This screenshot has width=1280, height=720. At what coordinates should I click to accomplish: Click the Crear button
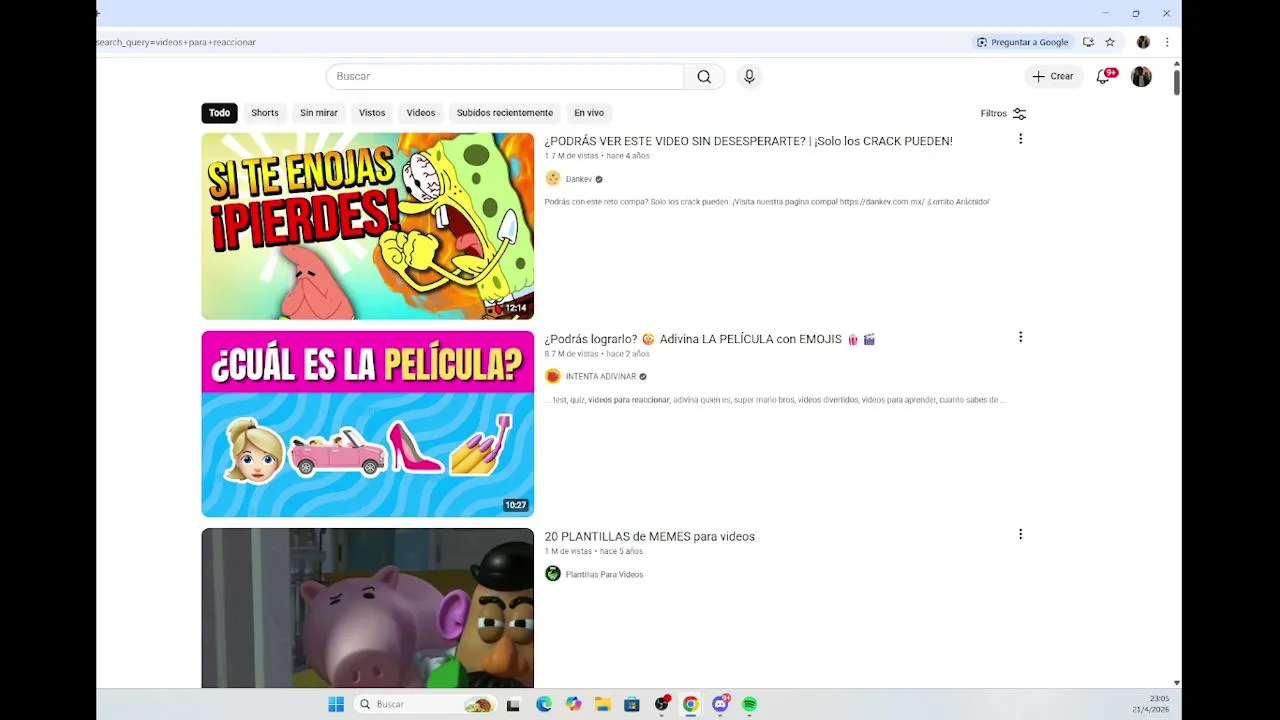coord(1054,76)
